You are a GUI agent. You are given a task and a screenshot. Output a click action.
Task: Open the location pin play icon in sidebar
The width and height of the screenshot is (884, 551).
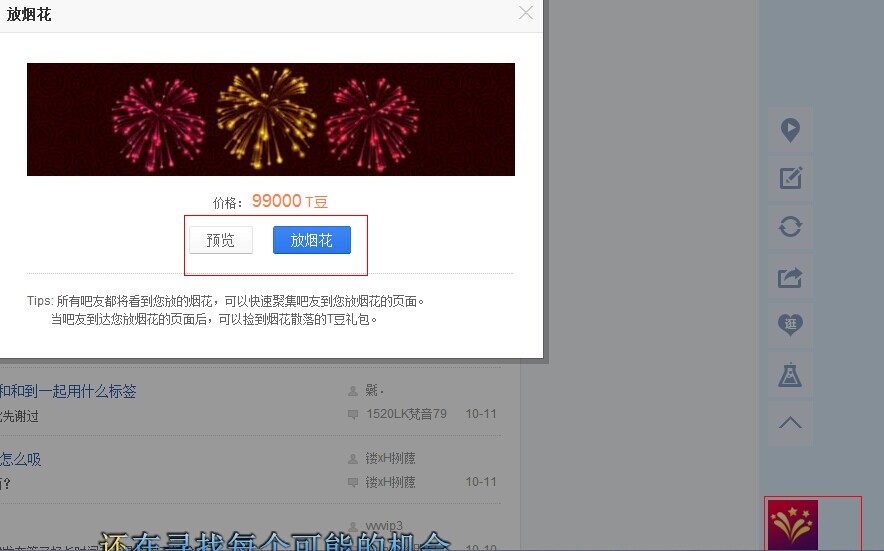[x=790, y=130]
